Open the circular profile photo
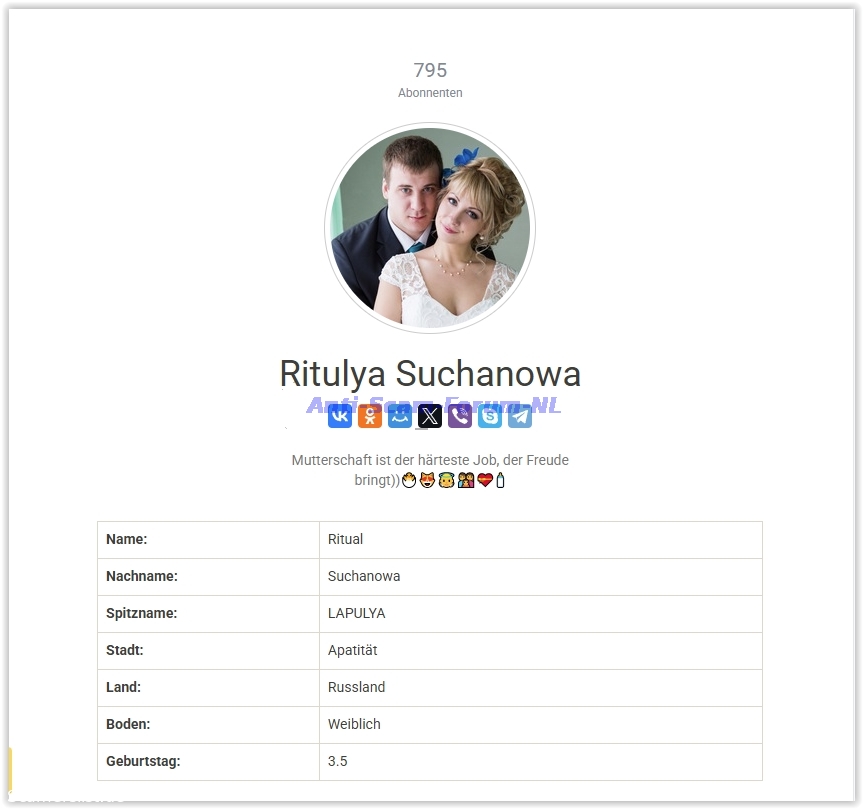 (x=430, y=228)
